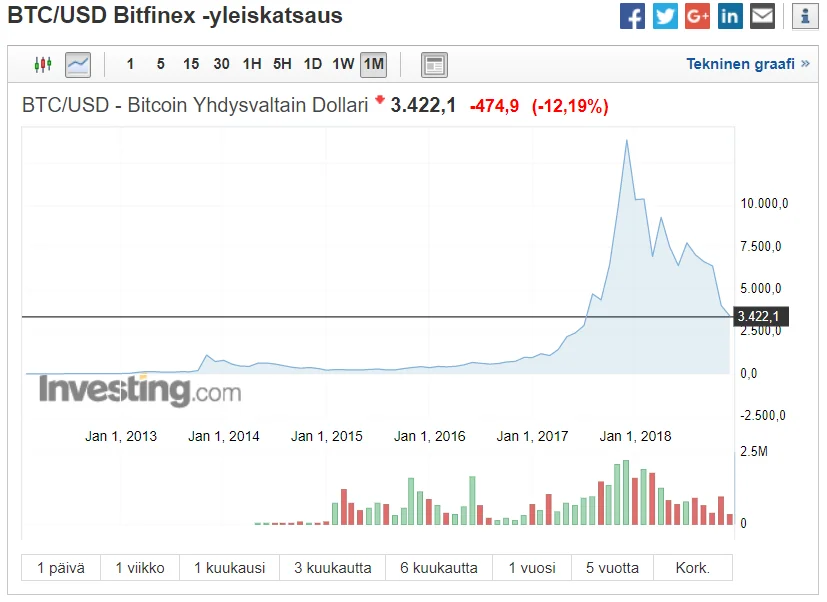827x602 pixels.
Task: Set chart interval to 1D
Action: pyautogui.click(x=312, y=65)
